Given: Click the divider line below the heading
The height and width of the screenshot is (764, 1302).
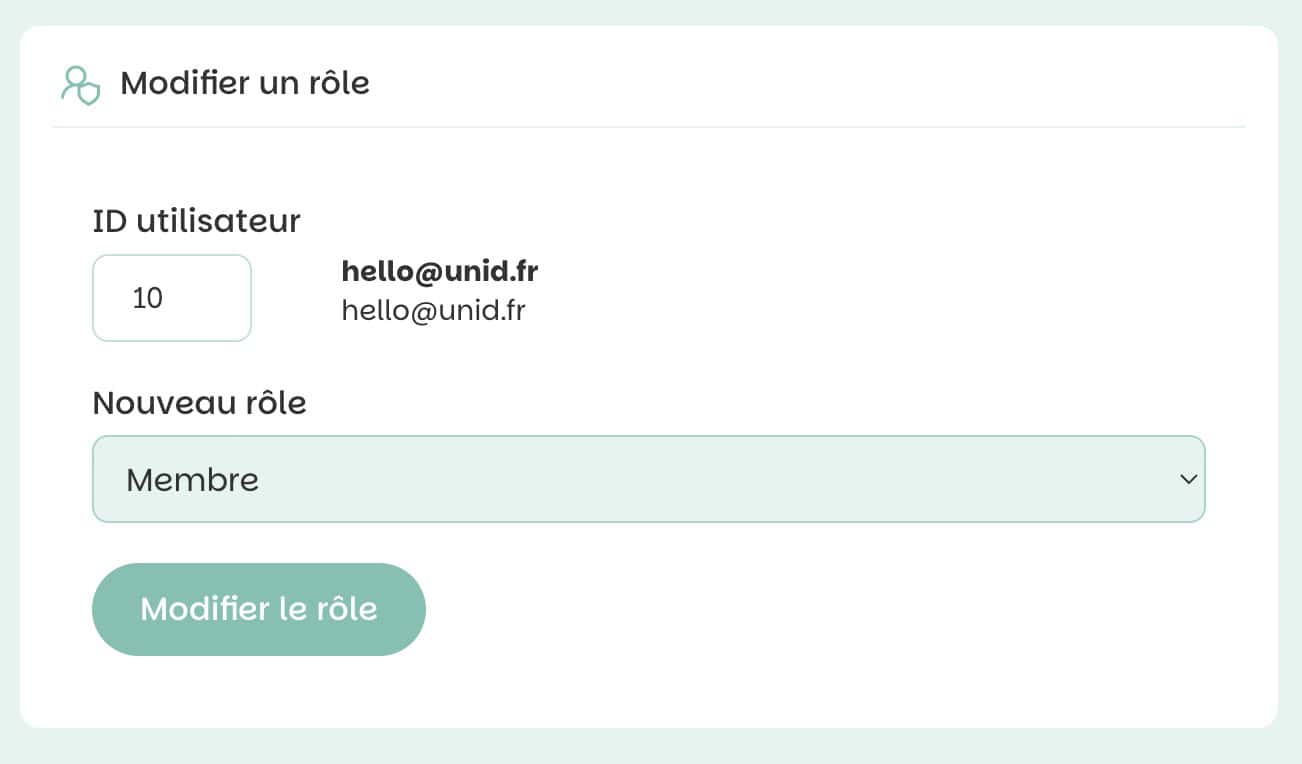Looking at the screenshot, I should pos(648,127).
